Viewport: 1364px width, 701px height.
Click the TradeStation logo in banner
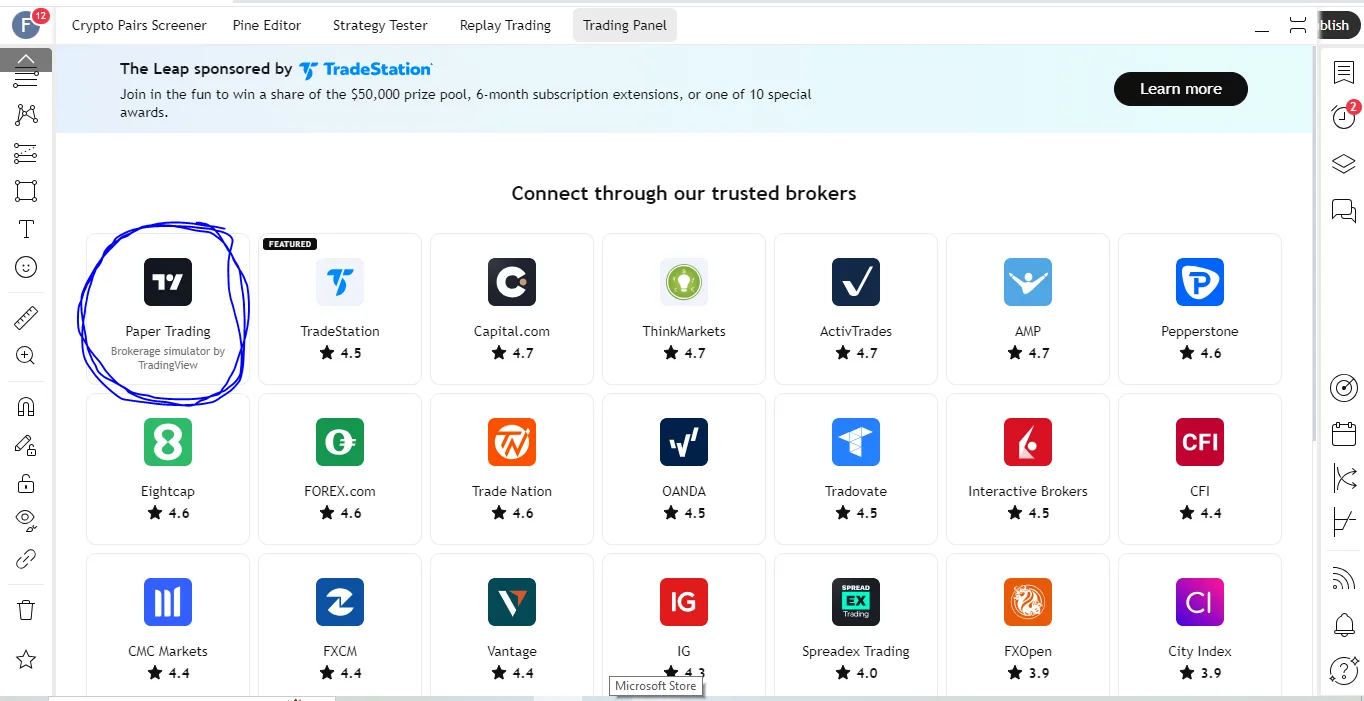[366, 69]
